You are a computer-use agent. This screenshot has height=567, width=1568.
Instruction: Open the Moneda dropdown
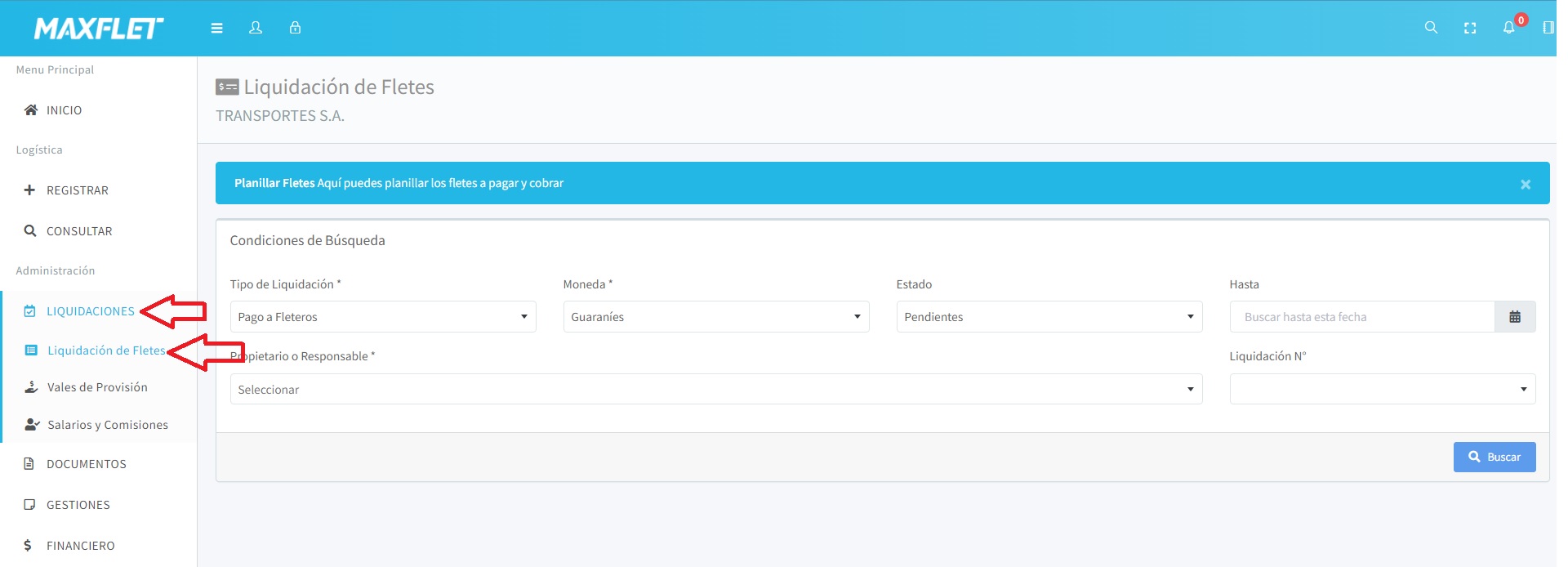[715, 317]
